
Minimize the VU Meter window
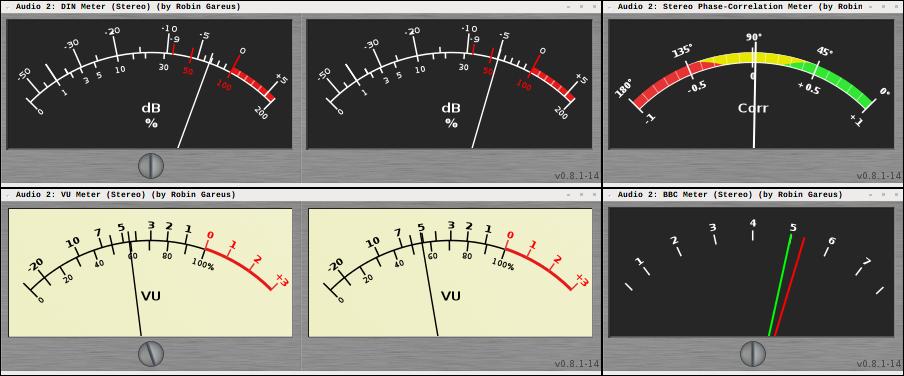[569, 195]
